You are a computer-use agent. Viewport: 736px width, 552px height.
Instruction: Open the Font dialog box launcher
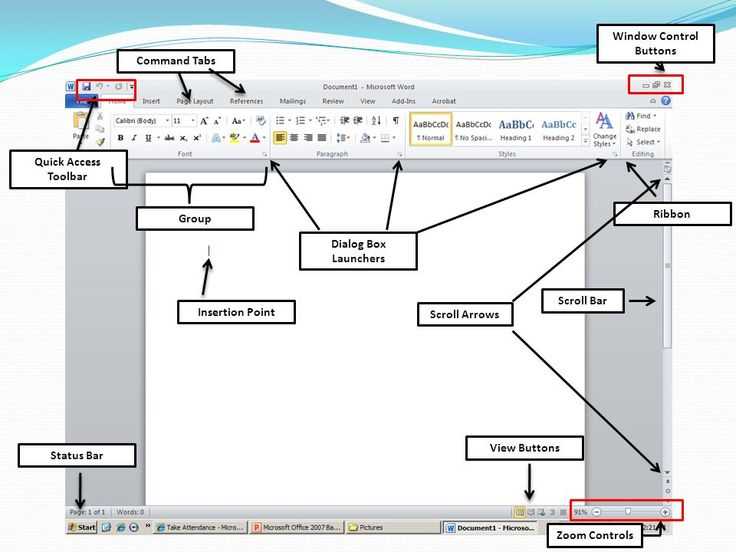pos(265,154)
